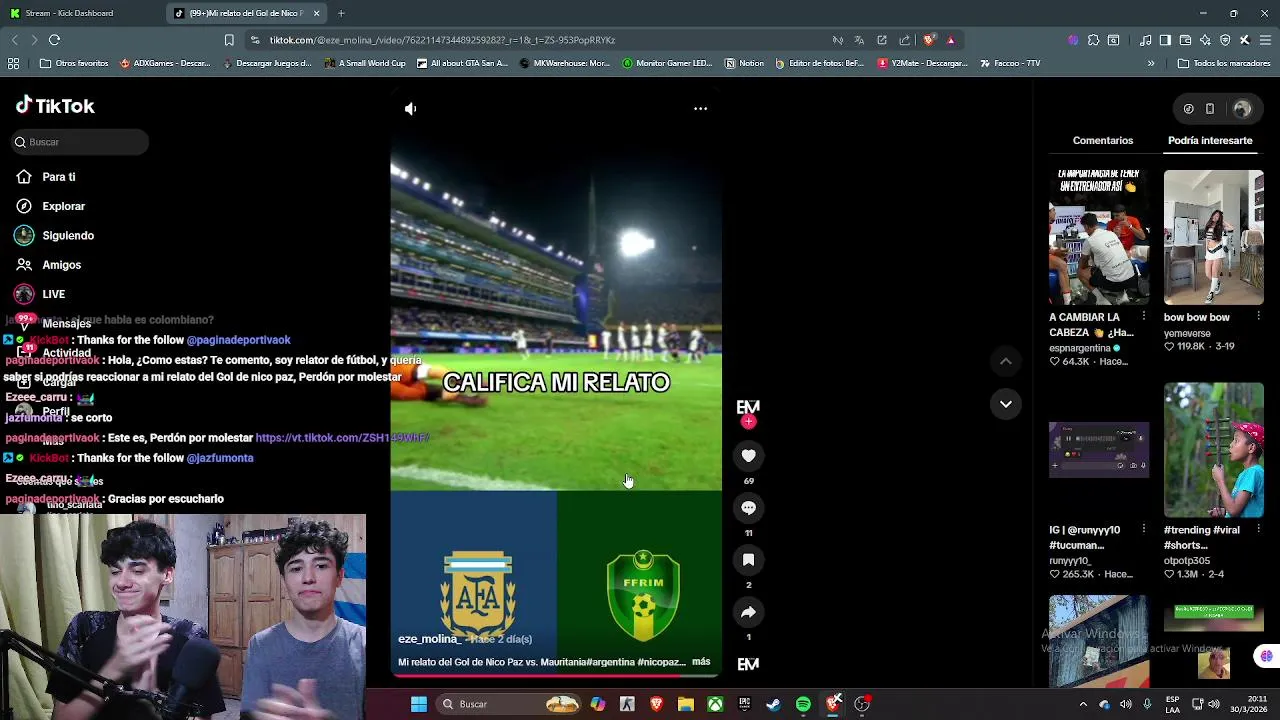Click the TikTok search field
The image size is (1280, 720).
click(x=80, y=142)
